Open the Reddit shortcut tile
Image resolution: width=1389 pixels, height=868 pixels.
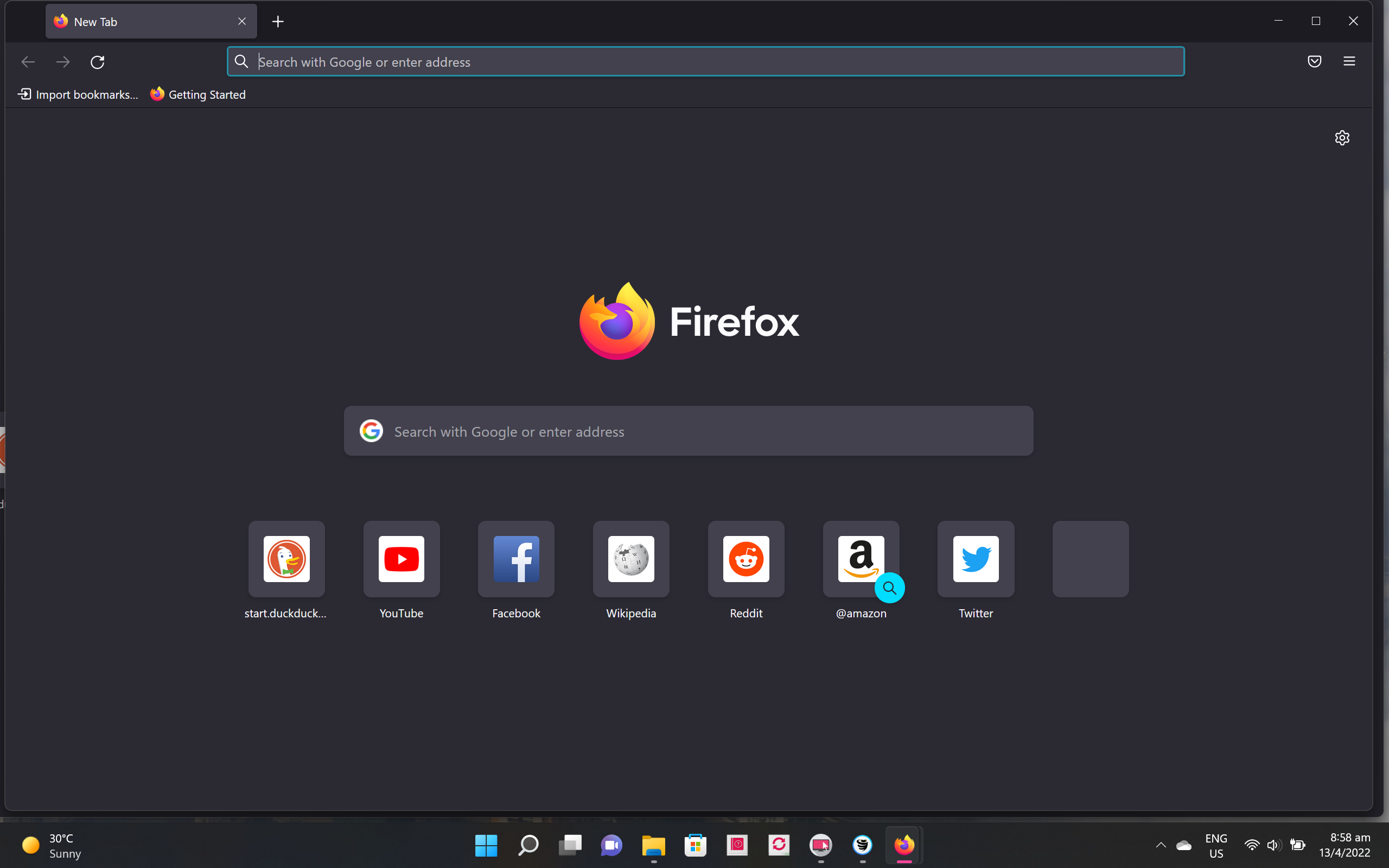coord(746,559)
